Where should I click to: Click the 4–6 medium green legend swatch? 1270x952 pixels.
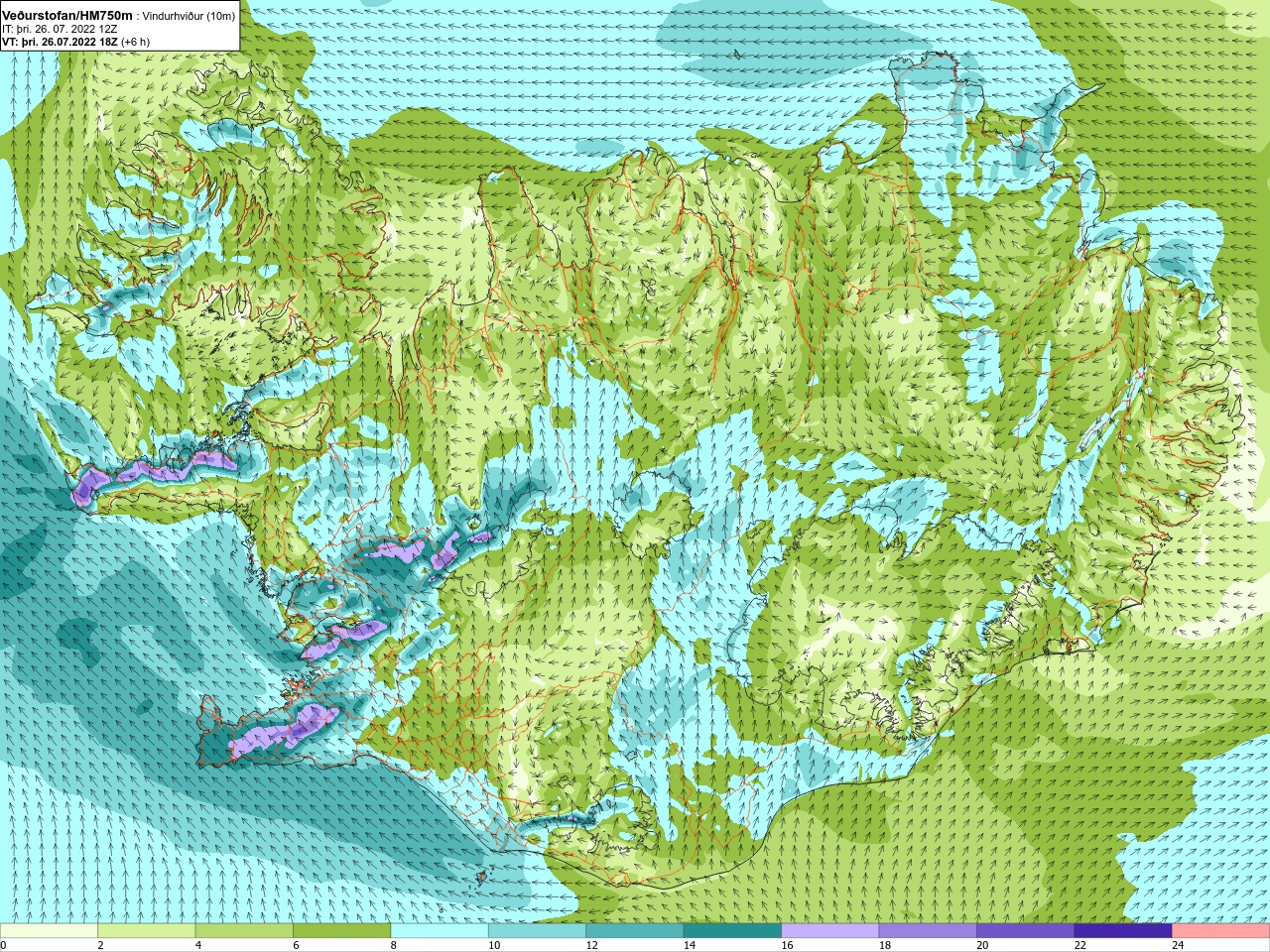pos(244,931)
